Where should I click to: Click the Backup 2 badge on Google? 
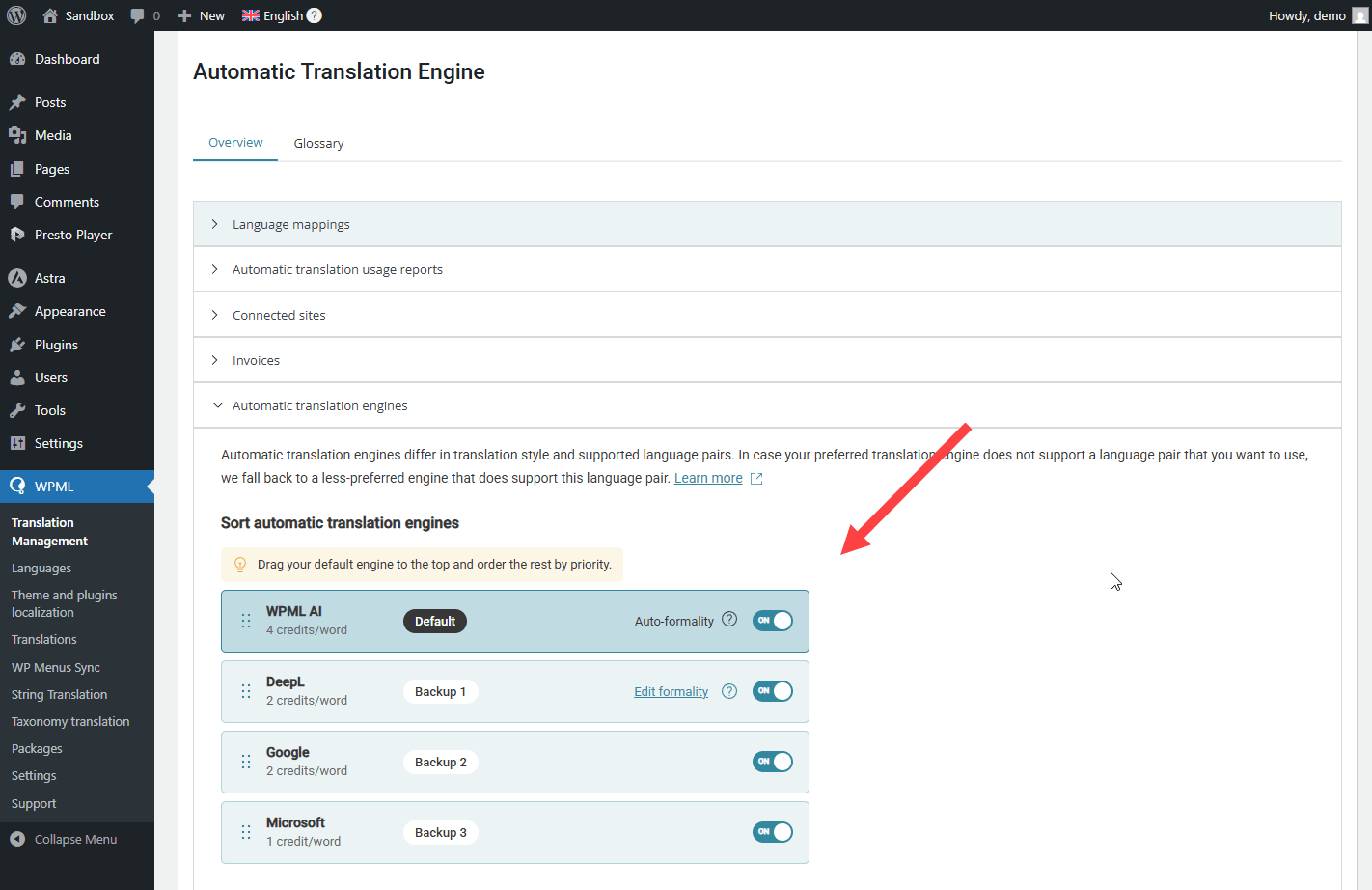coord(441,762)
